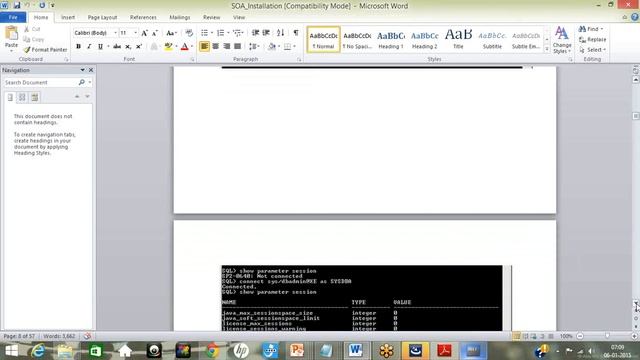The image size is (640, 360).
Task: Toggle Justify alignment
Action: (x=238, y=47)
